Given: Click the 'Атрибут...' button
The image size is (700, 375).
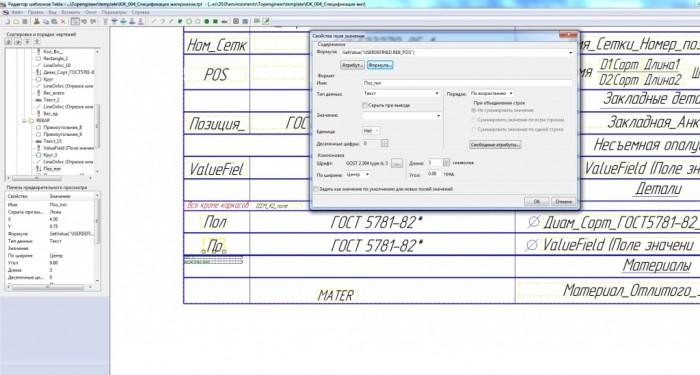Looking at the screenshot, I should click(x=352, y=65).
